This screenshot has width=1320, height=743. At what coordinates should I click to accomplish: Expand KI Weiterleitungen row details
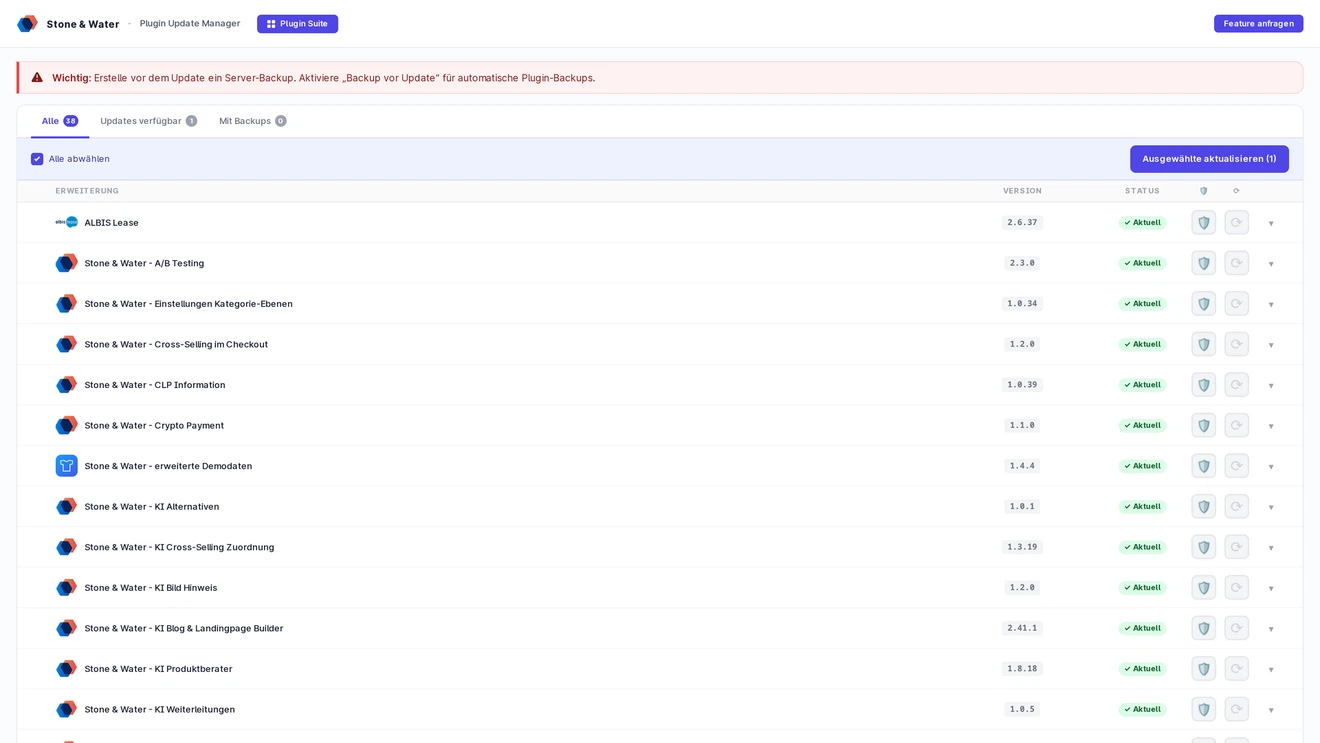pos(1271,710)
